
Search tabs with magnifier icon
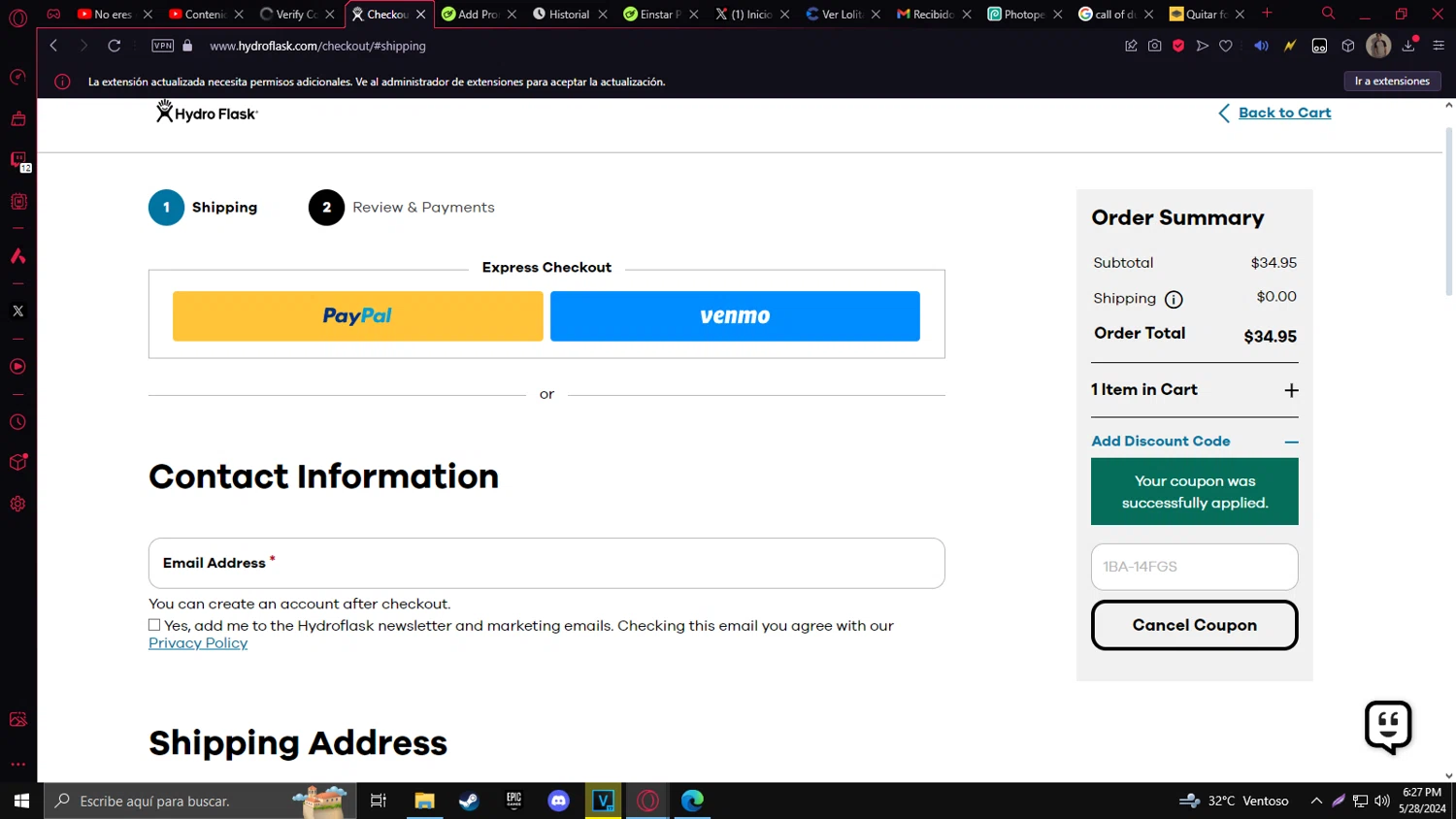pyautogui.click(x=1328, y=14)
